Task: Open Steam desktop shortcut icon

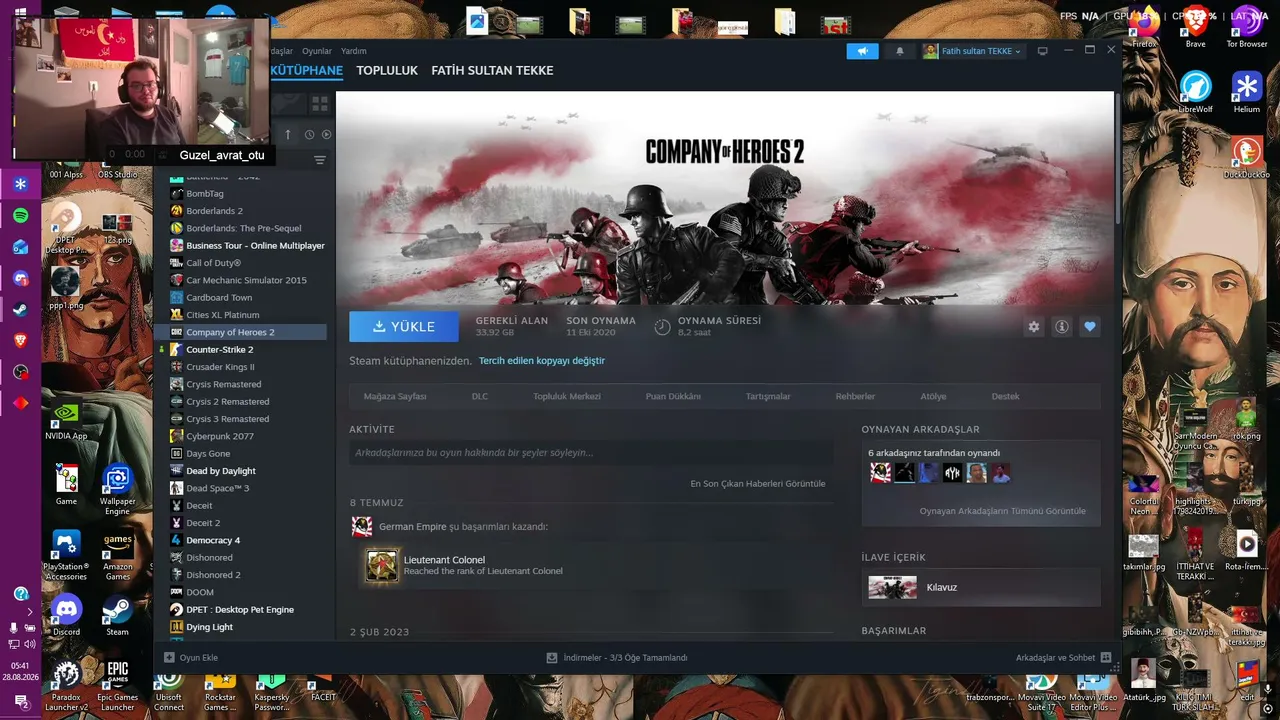Action: [x=118, y=613]
